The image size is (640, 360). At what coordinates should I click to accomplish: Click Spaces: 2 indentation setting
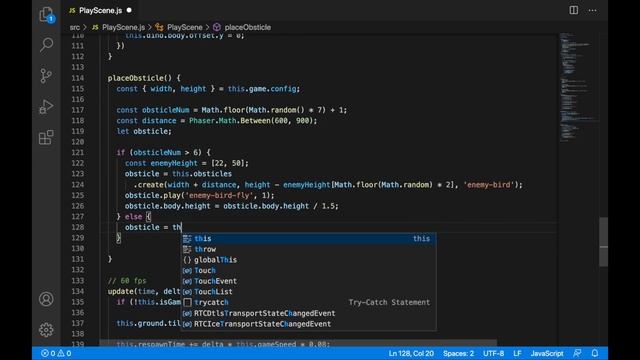click(x=458, y=353)
